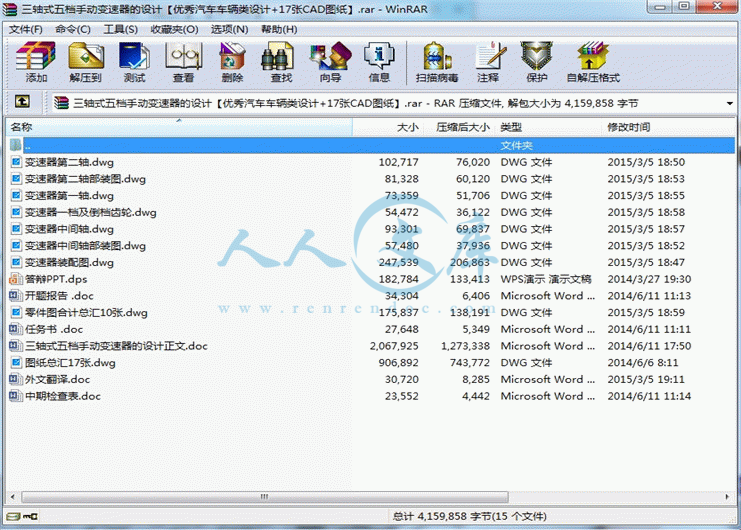741x530 pixels.
Task: Click the WinRAR title bar app icon
Action: (x=10, y=9)
